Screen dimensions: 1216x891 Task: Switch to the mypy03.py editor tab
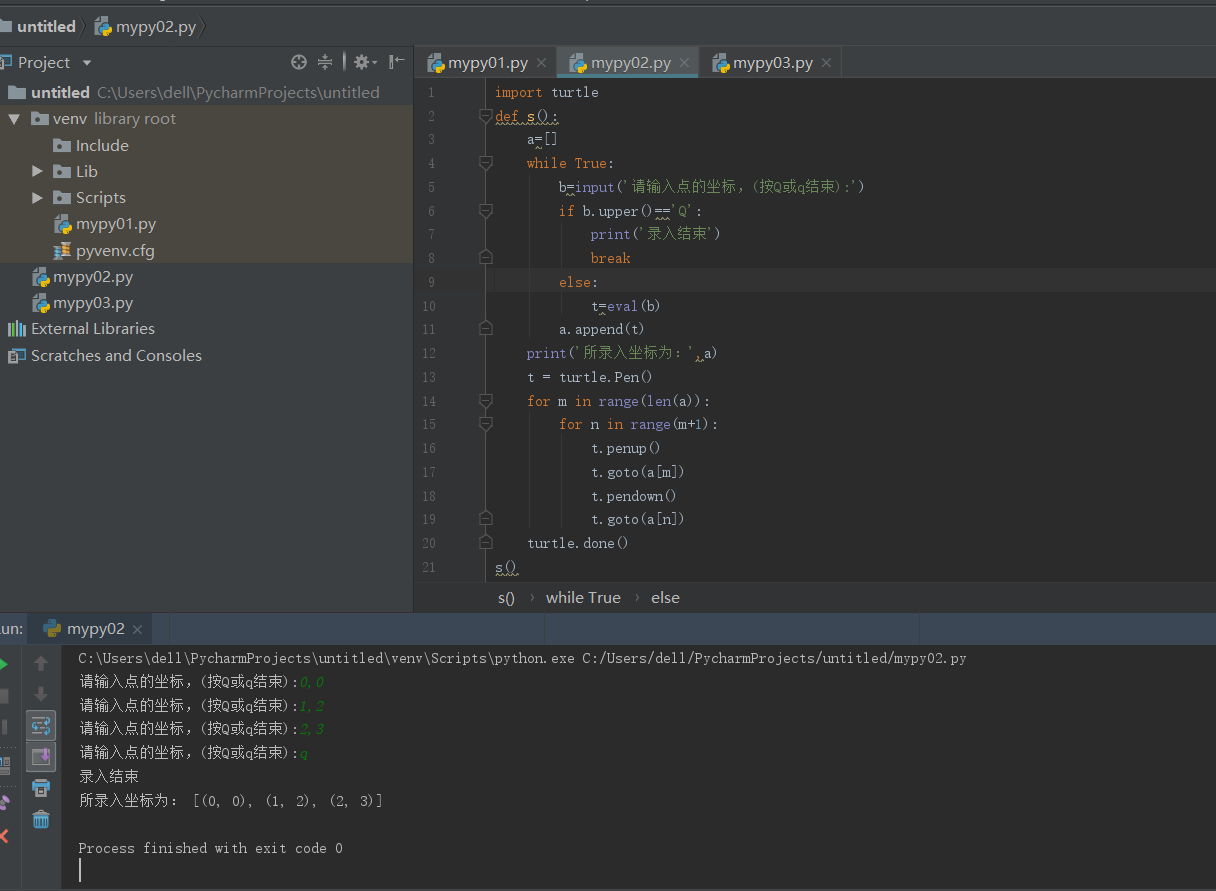click(x=771, y=63)
